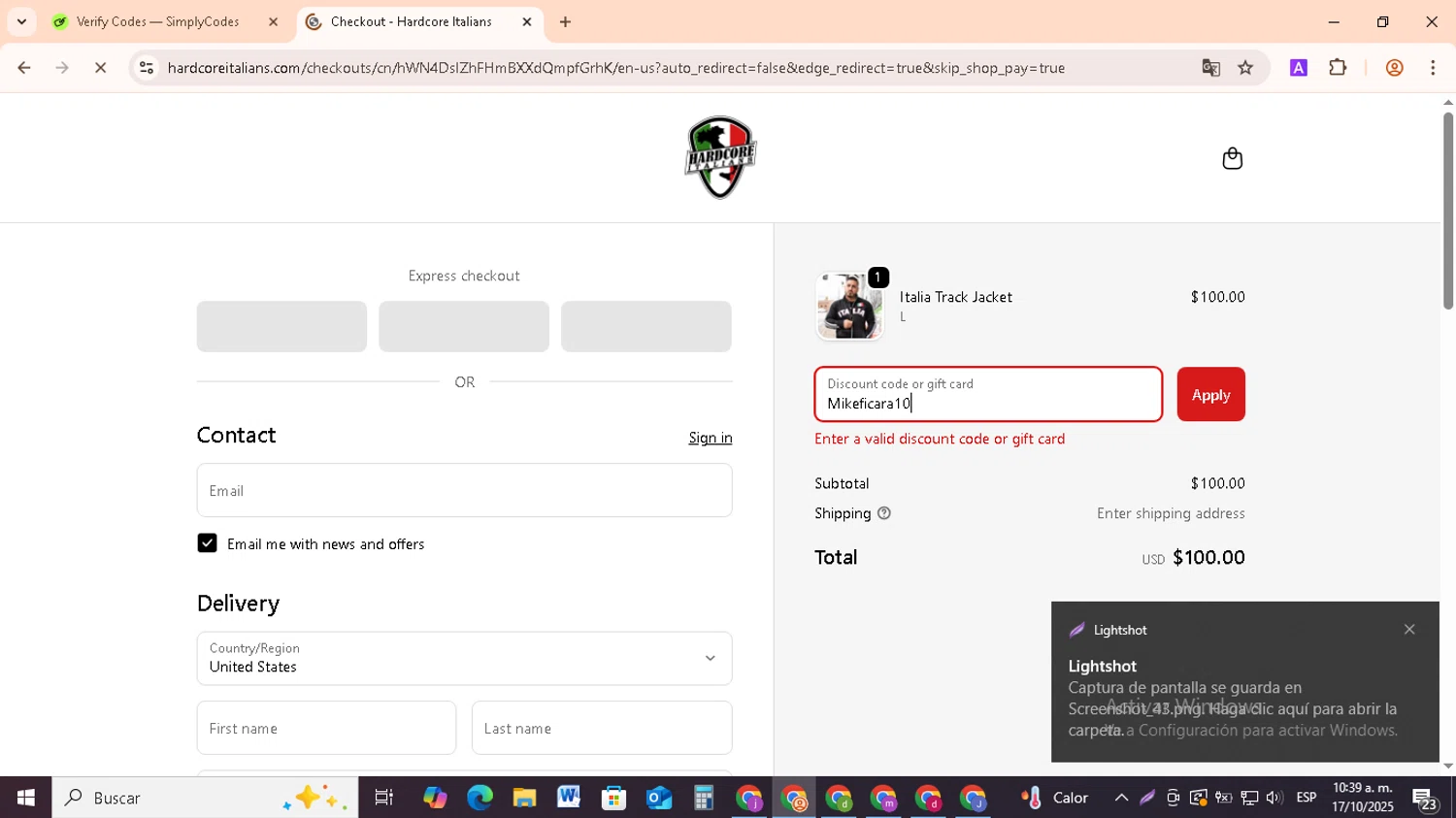Screen dimensions: 1456x818
Task: Focus the First name field
Action: point(326,728)
